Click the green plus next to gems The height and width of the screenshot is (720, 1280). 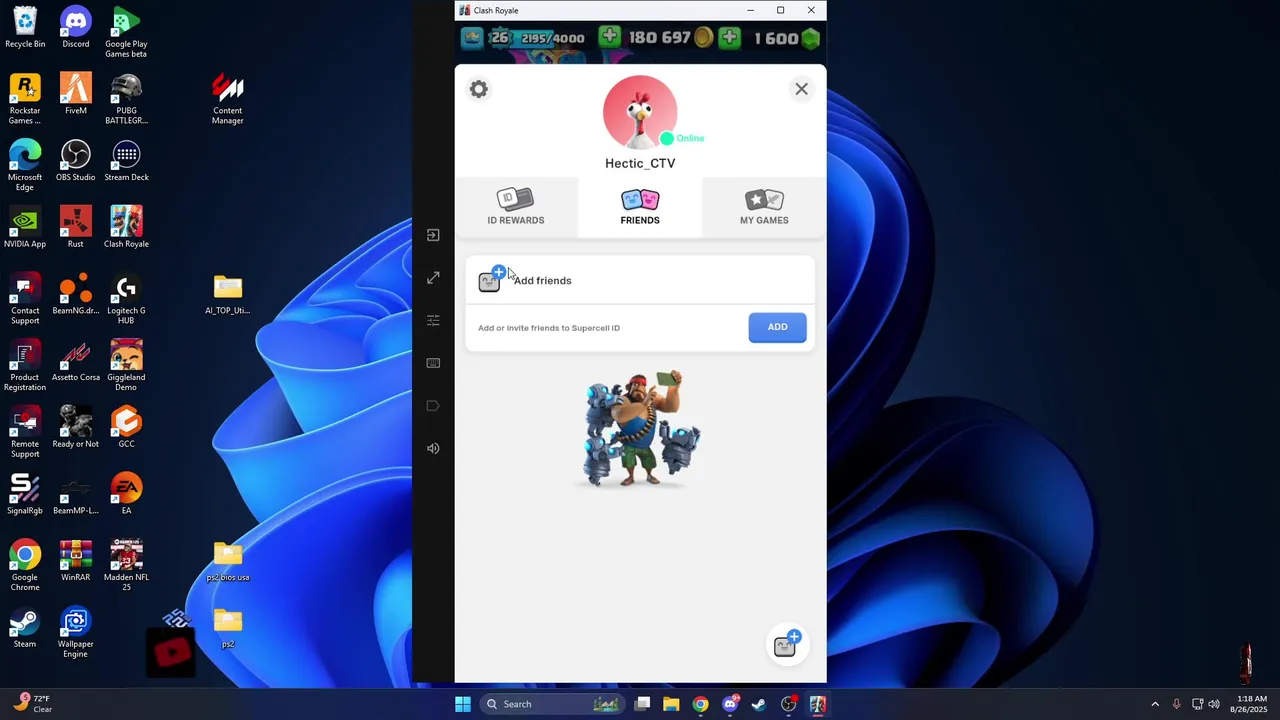click(x=729, y=37)
